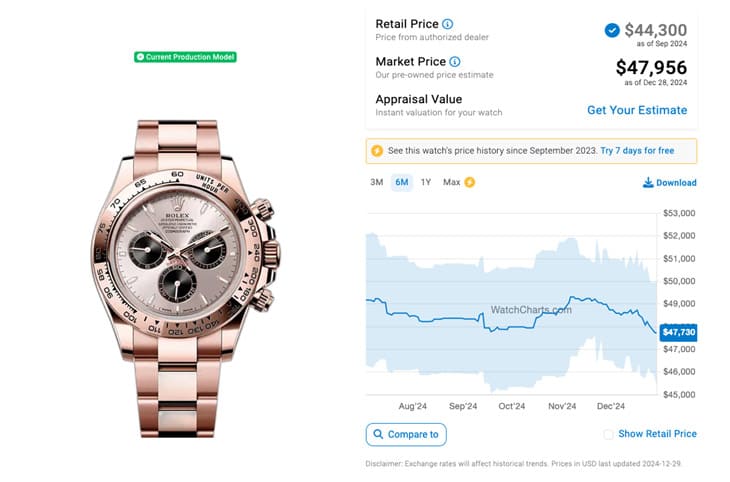730x482 pixels.
Task: Click the $47,730 current price marker
Action: (678, 331)
